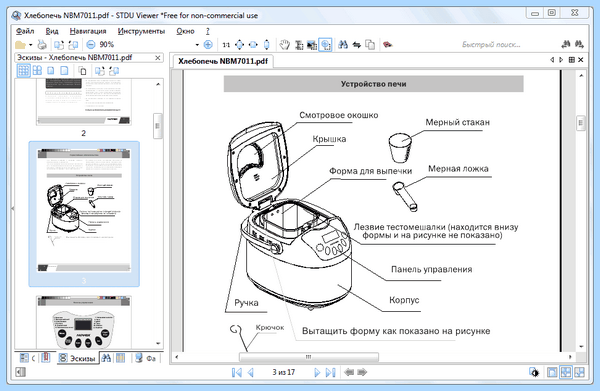This screenshot has height=391, width=600.
Task: Print the document with the printer icon
Action: coord(42,45)
